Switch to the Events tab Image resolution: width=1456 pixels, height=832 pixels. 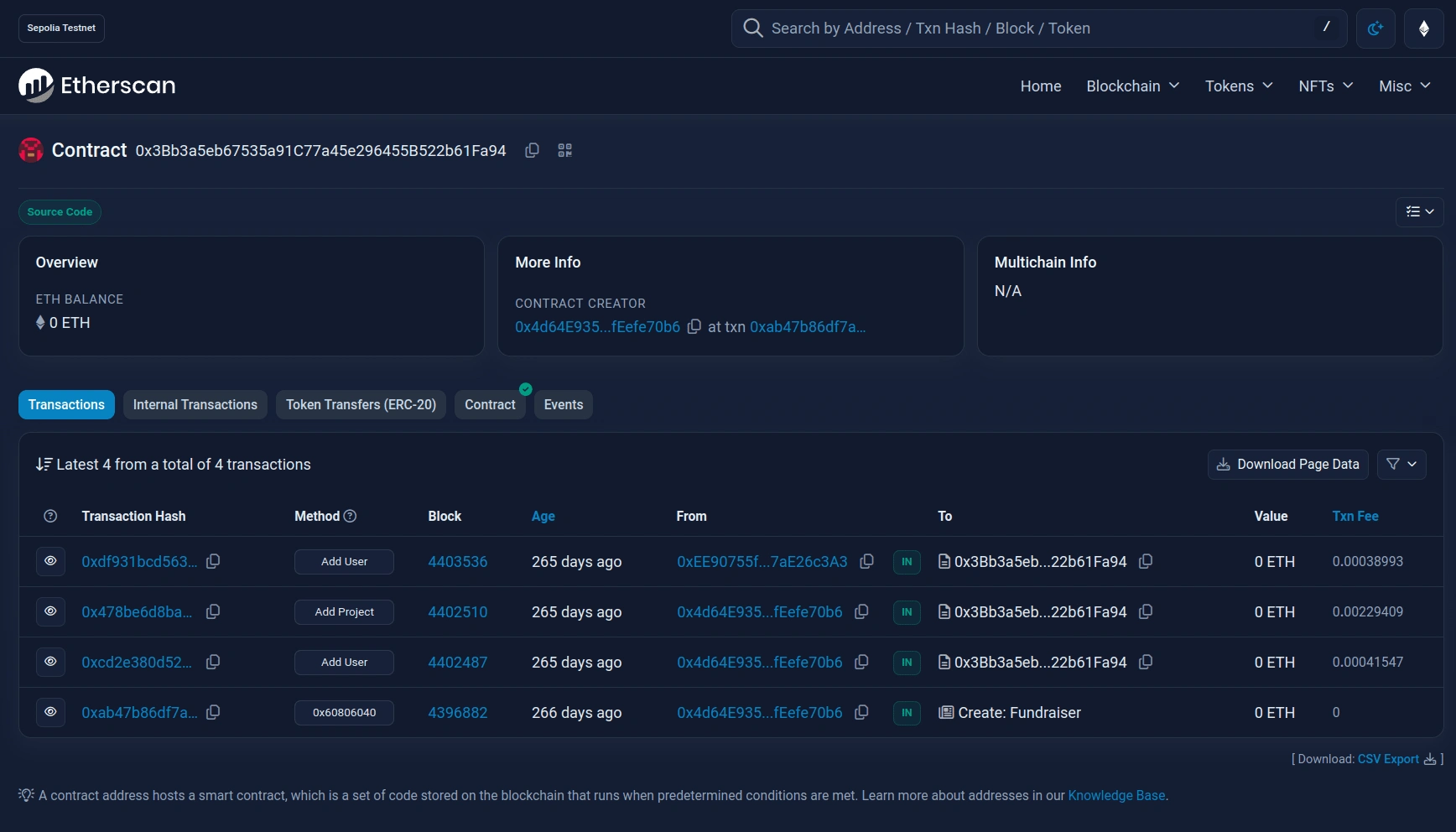click(564, 405)
